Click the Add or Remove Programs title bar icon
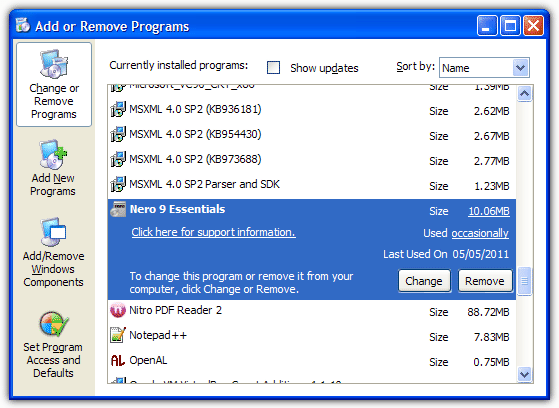Image resolution: width=559 pixels, height=408 pixels. [x=23, y=25]
